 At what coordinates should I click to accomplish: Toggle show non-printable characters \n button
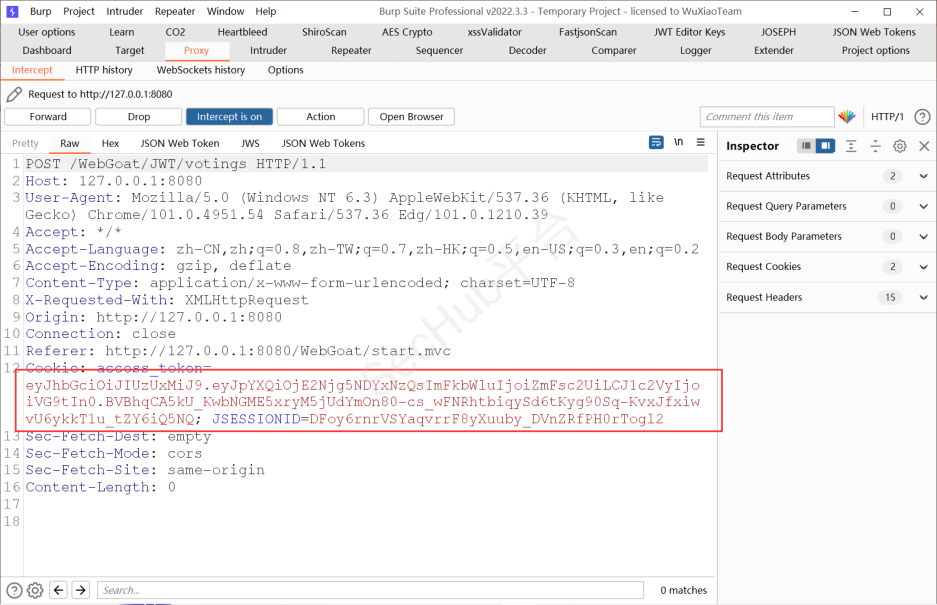coord(679,143)
